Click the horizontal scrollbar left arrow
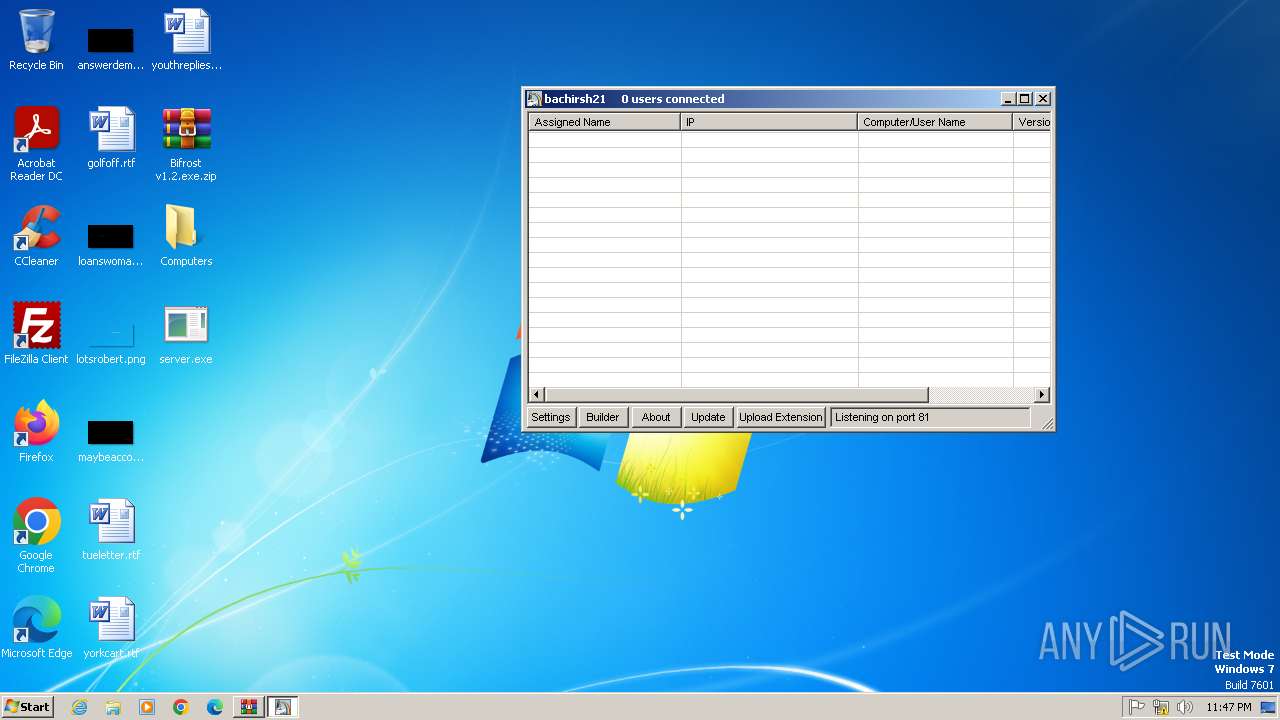Viewport: 1280px width, 720px height. pos(537,395)
